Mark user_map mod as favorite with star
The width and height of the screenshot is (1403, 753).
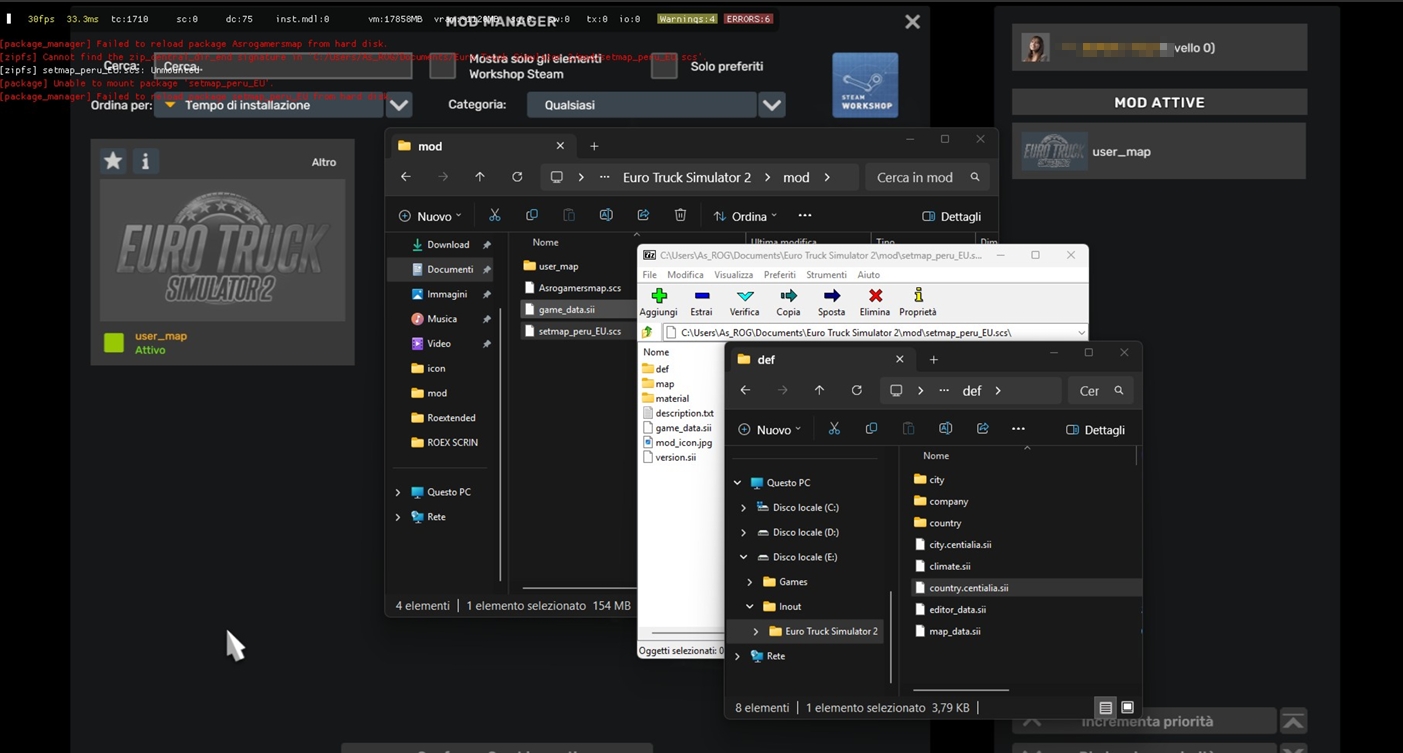(113, 161)
